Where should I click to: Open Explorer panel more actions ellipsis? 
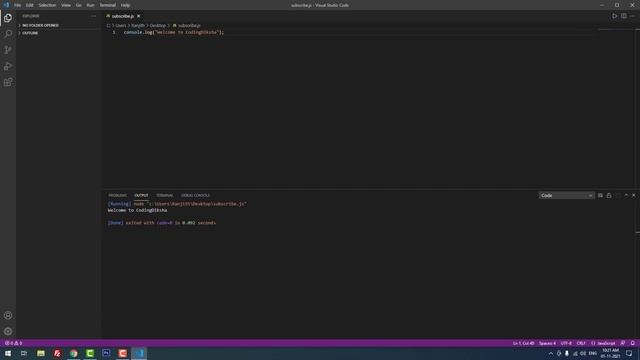[x=93, y=16]
